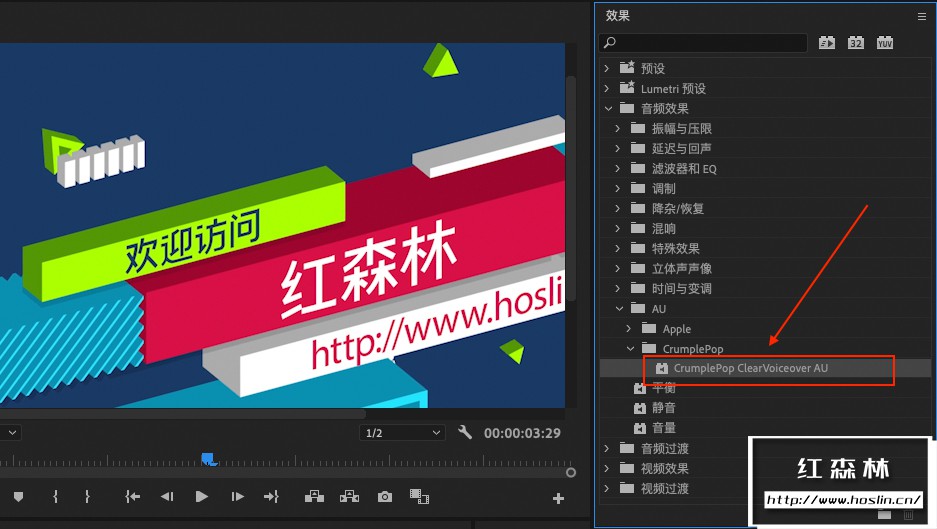Click the Add Marker button

click(19, 497)
